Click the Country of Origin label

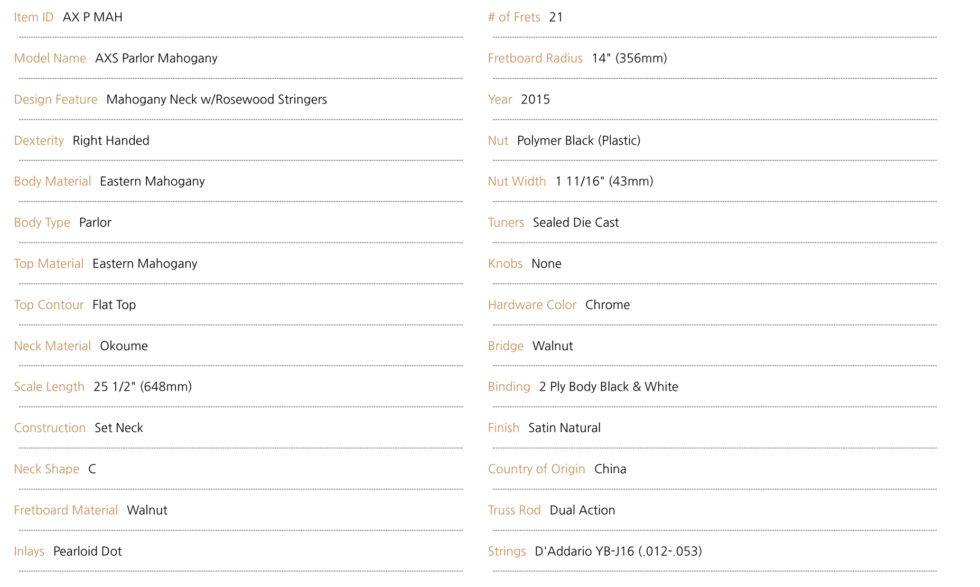click(x=536, y=469)
